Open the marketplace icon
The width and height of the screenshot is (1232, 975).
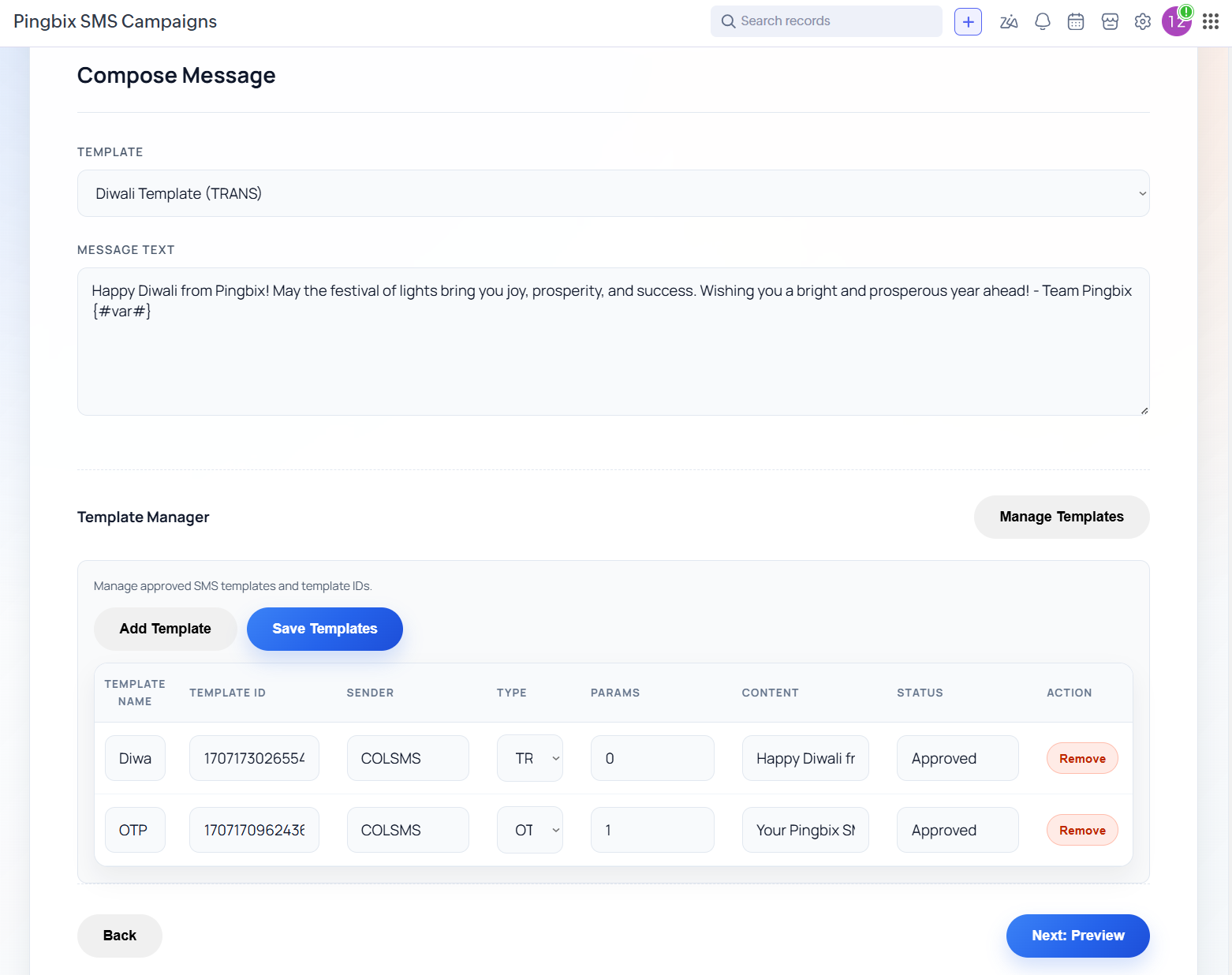(1110, 21)
